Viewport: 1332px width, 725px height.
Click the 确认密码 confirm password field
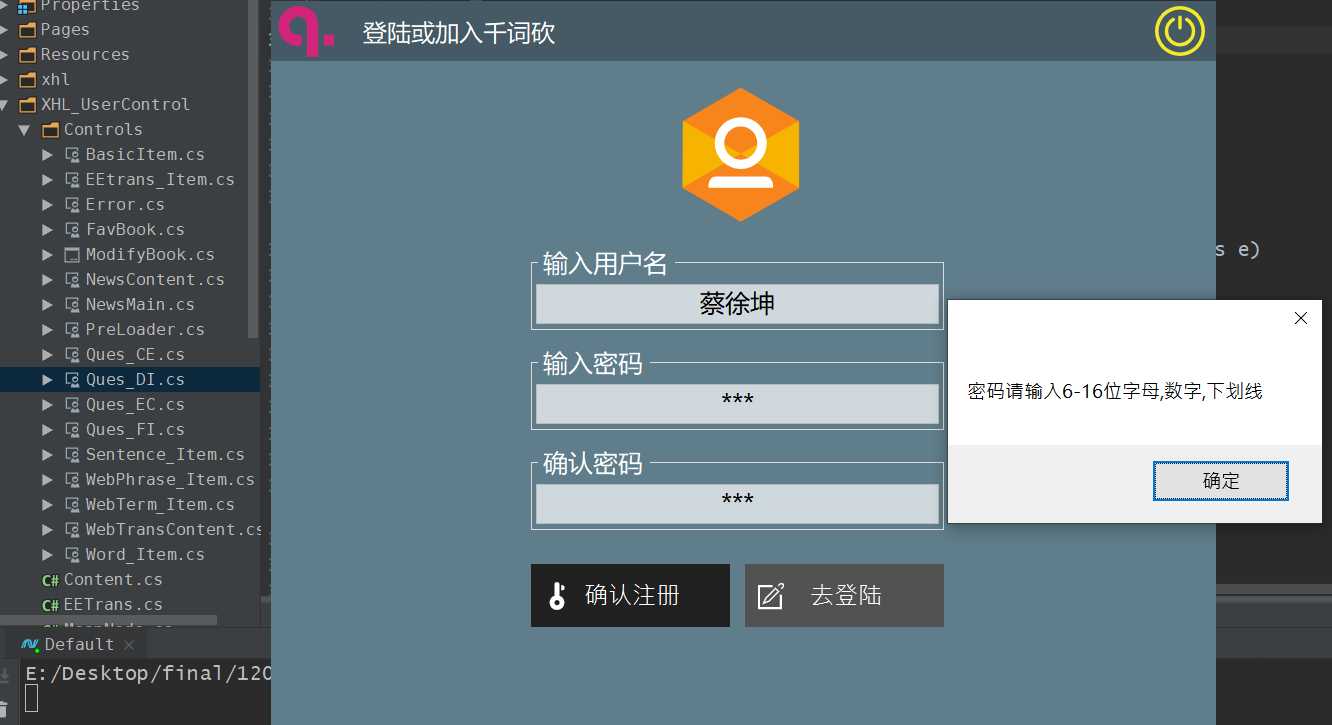tap(737, 504)
